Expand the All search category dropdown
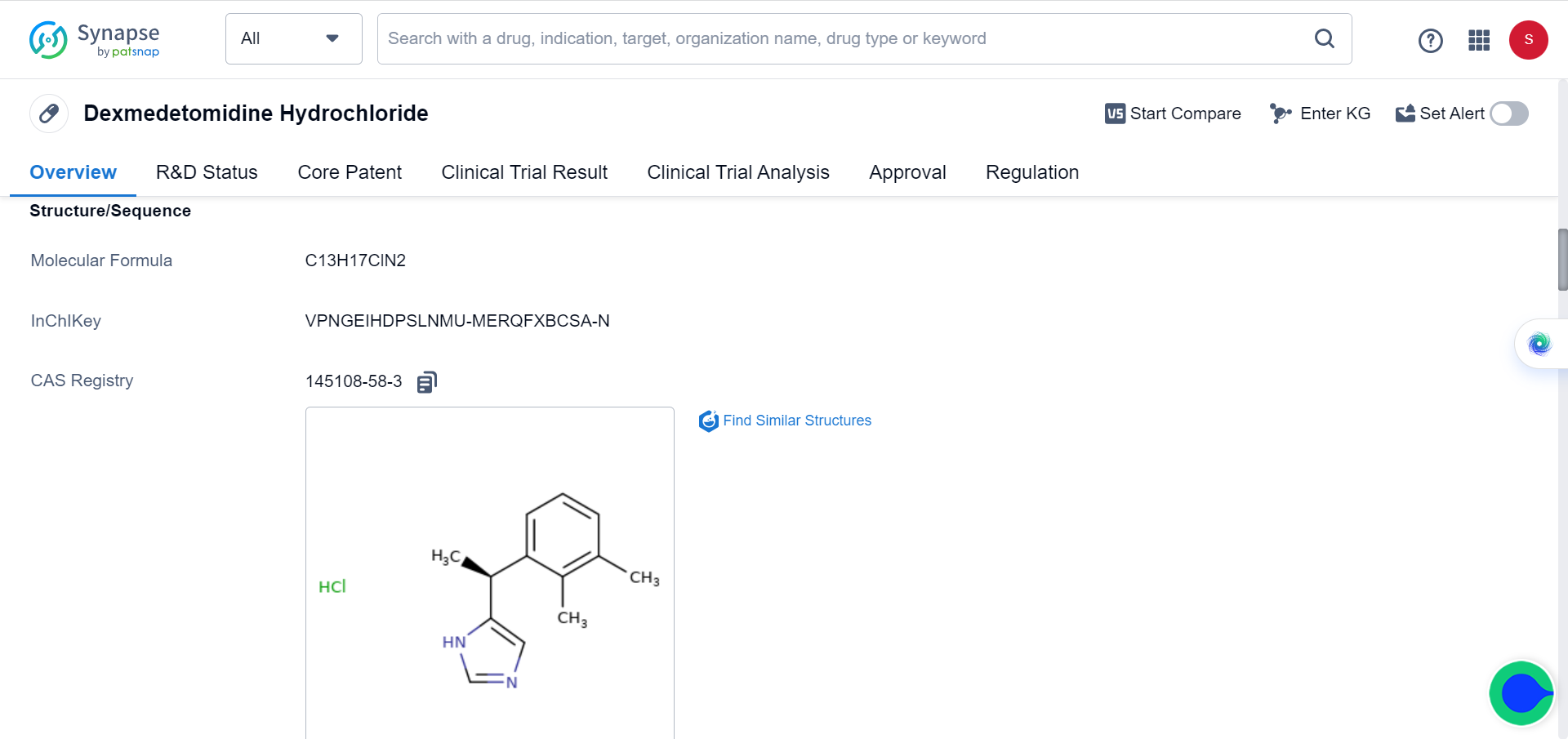This screenshot has height=739, width=1568. [293, 38]
